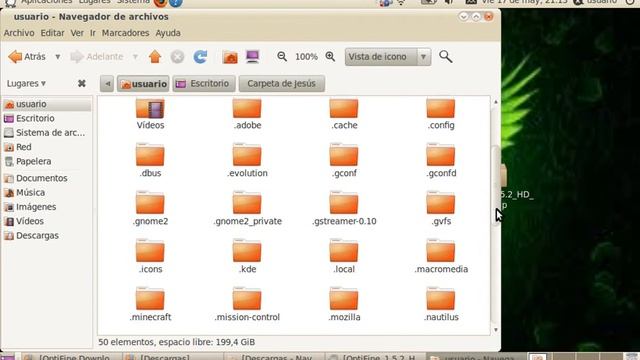Open the Ir menu
Viewport: 640px width, 360px height.
[x=93, y=33]
